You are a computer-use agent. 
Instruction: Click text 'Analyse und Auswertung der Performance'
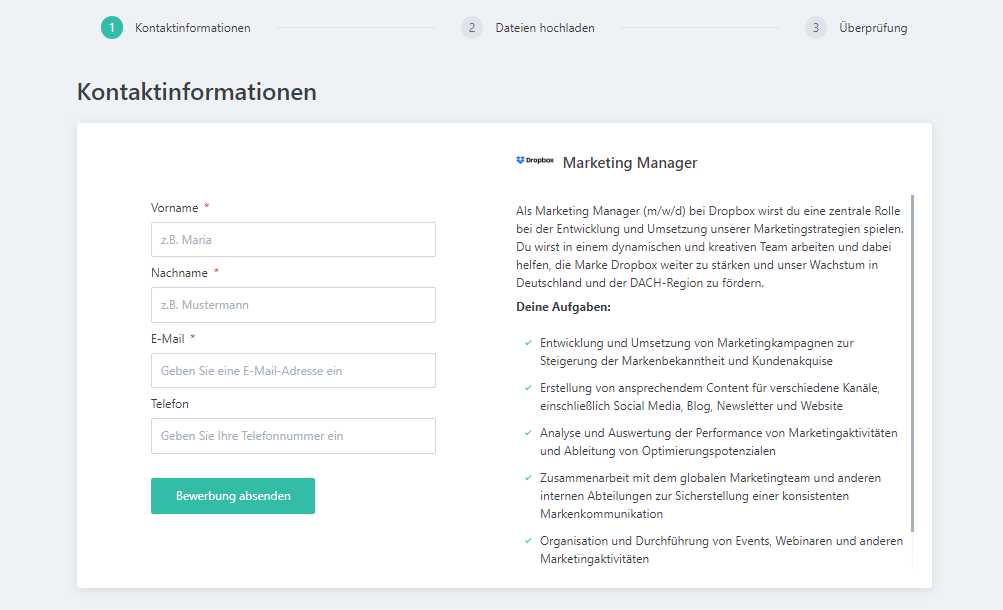point(650,433)
